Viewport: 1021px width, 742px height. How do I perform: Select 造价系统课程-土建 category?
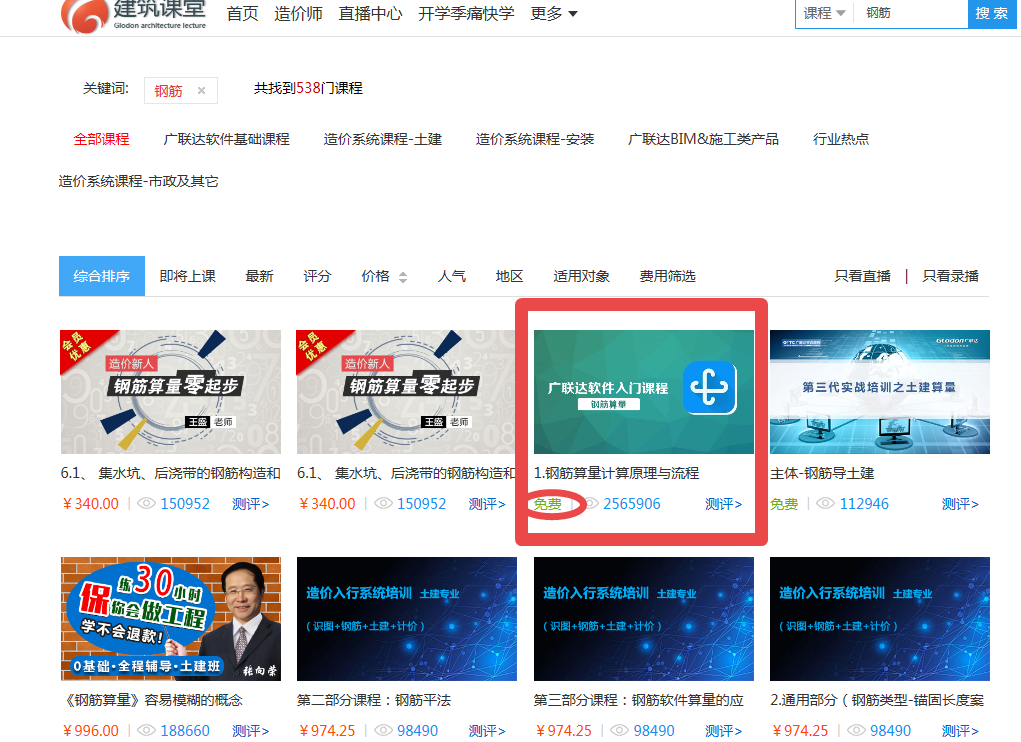[383, 139]
